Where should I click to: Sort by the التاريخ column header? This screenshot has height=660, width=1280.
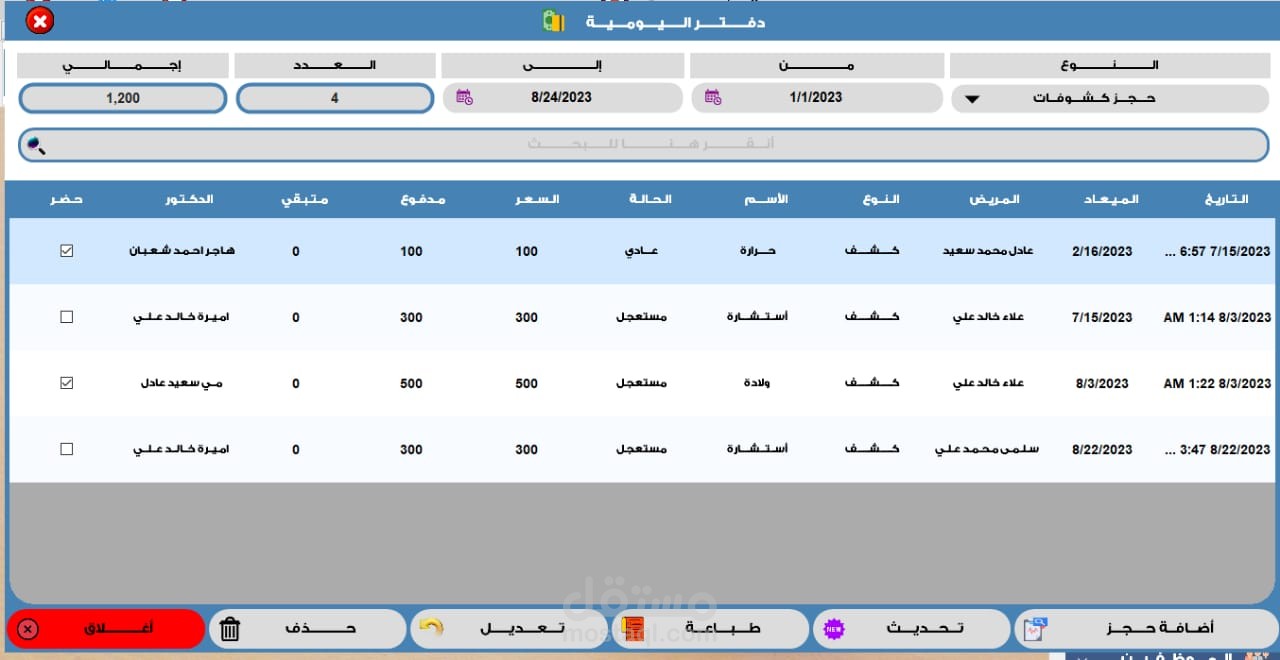(x=1227, y=199)
